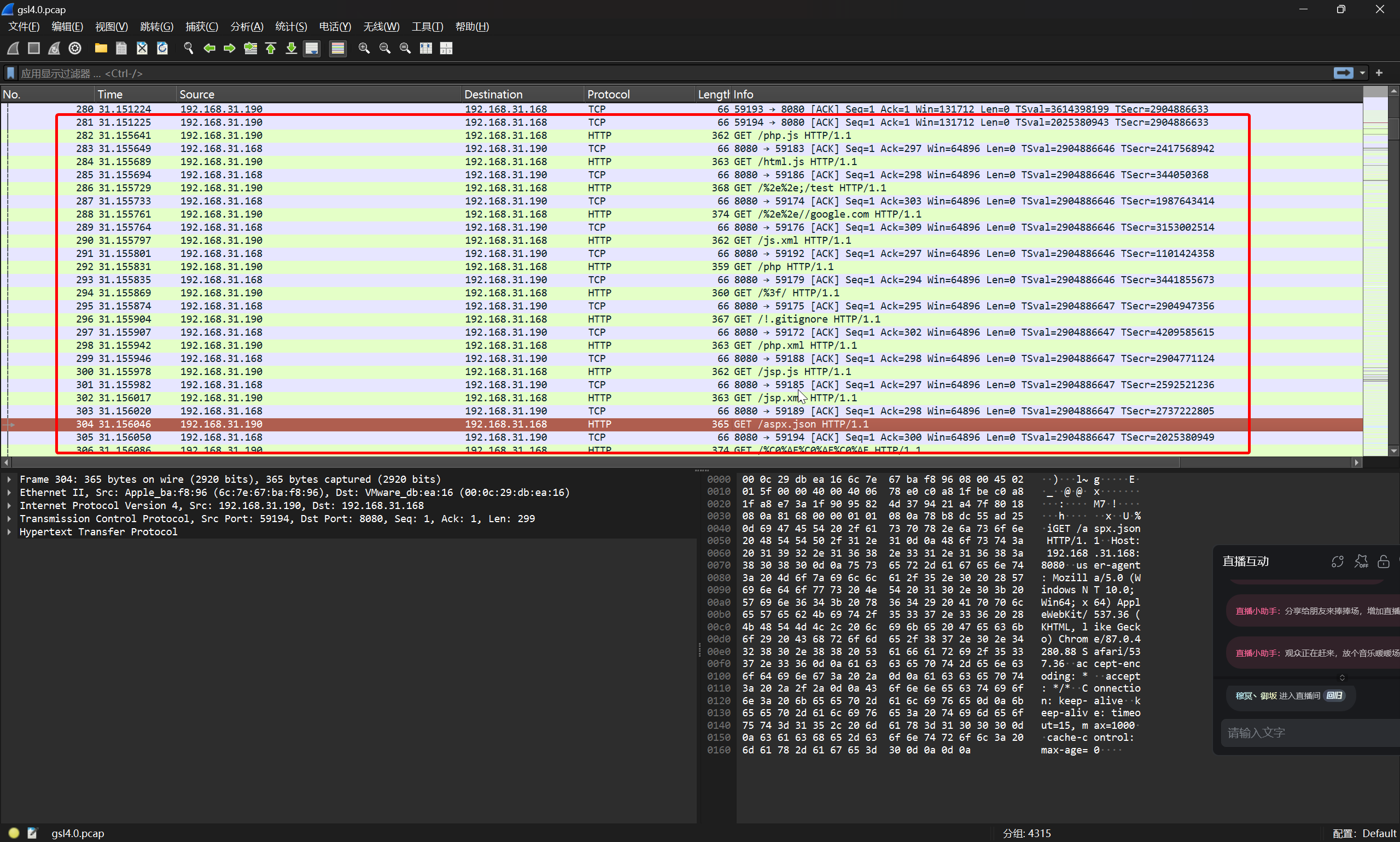Viewport: 1400px width, 842px height.
Task: Go back with the green left arrow
Action: point(209,48)
